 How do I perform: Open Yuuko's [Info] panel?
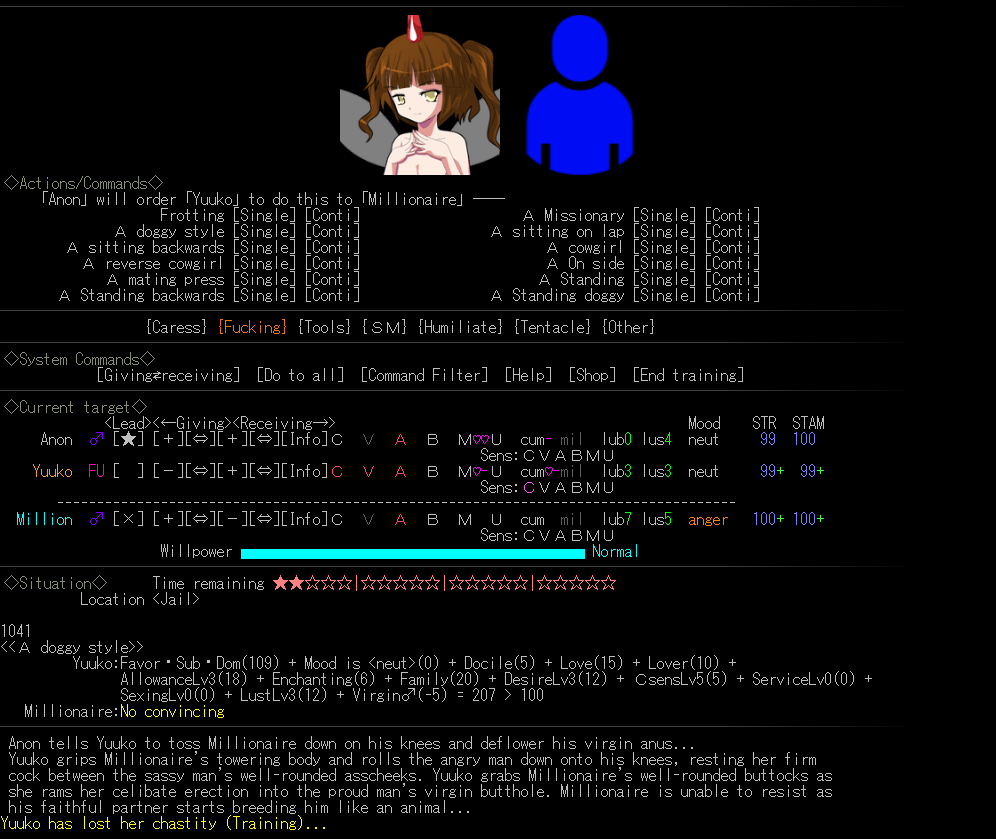coord(304,471)
